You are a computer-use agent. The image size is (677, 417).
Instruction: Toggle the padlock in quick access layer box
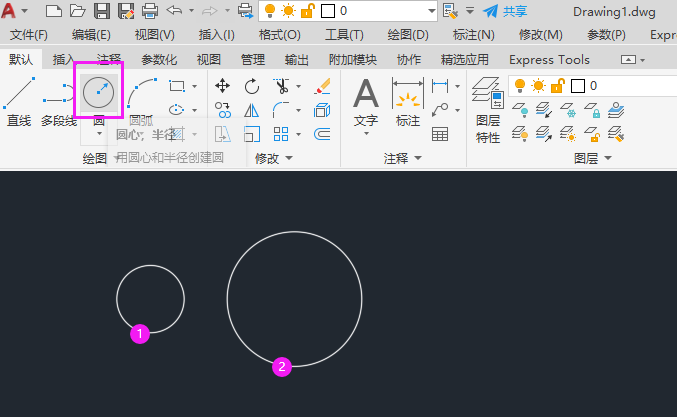point(307,11)
